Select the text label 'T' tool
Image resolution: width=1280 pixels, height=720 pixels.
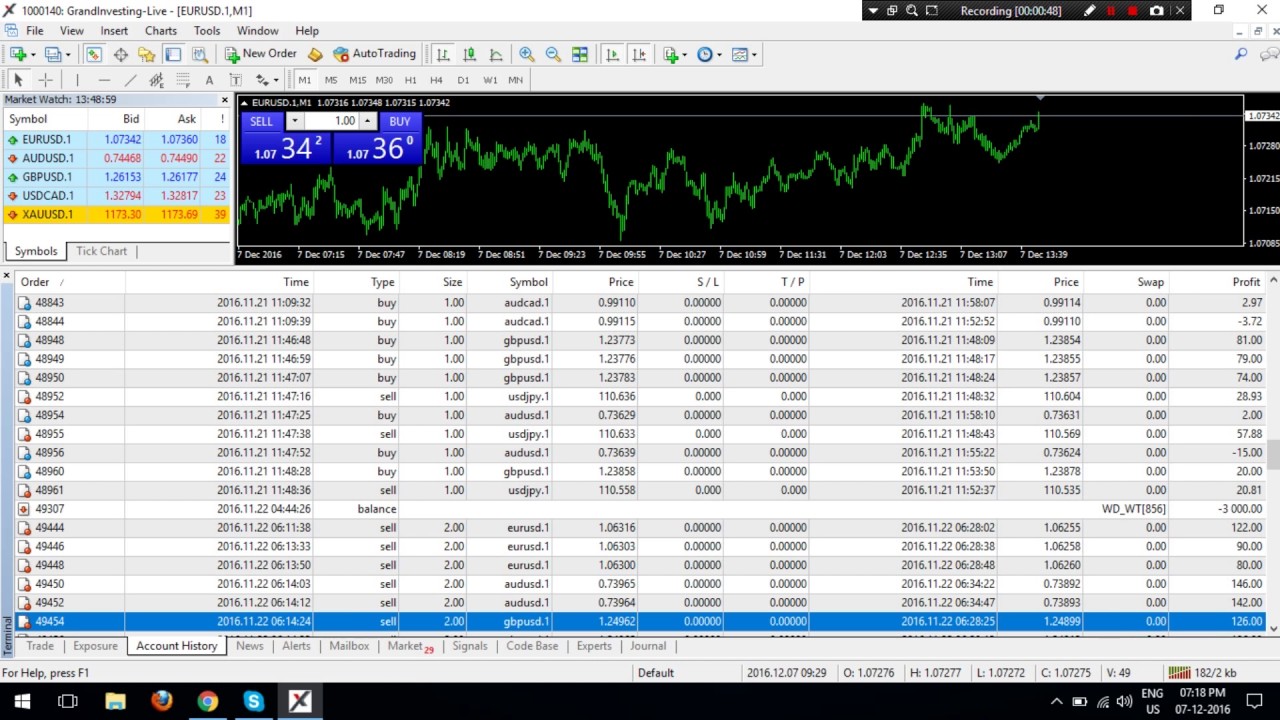[235, 80]
